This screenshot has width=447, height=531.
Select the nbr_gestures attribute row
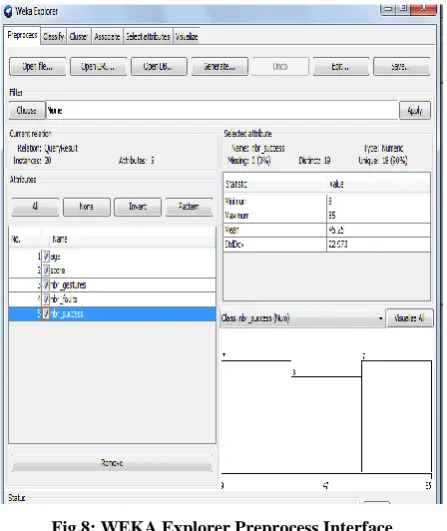click(112, 285)
